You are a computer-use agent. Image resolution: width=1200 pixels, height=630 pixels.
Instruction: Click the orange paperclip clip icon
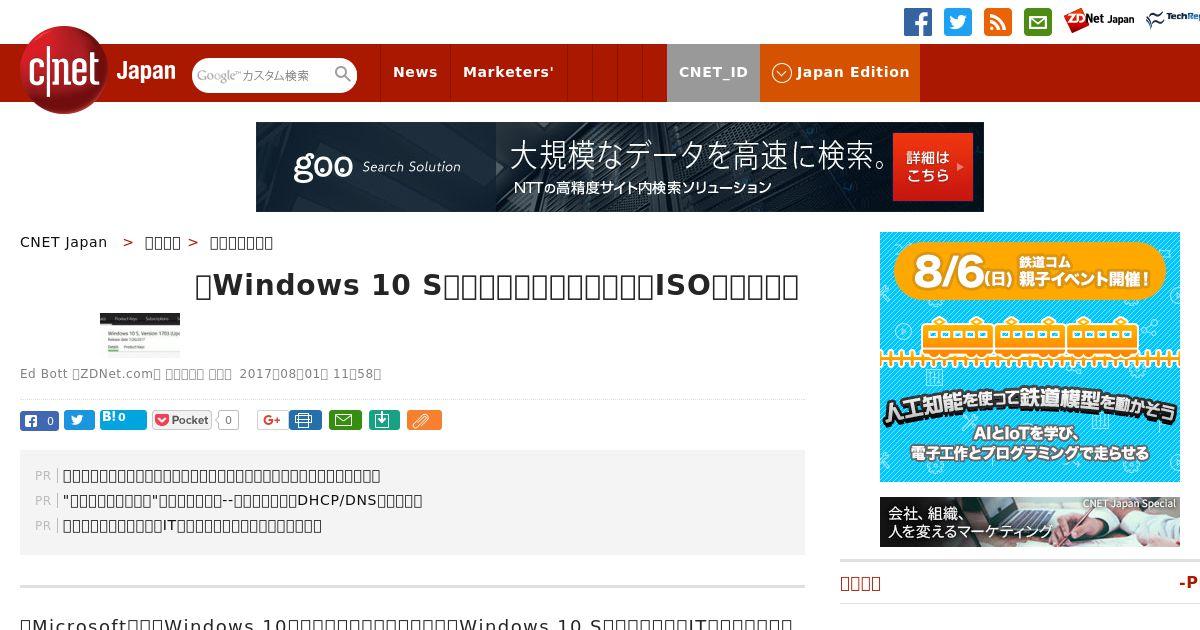pyautogui.click(x=424, y=420)
